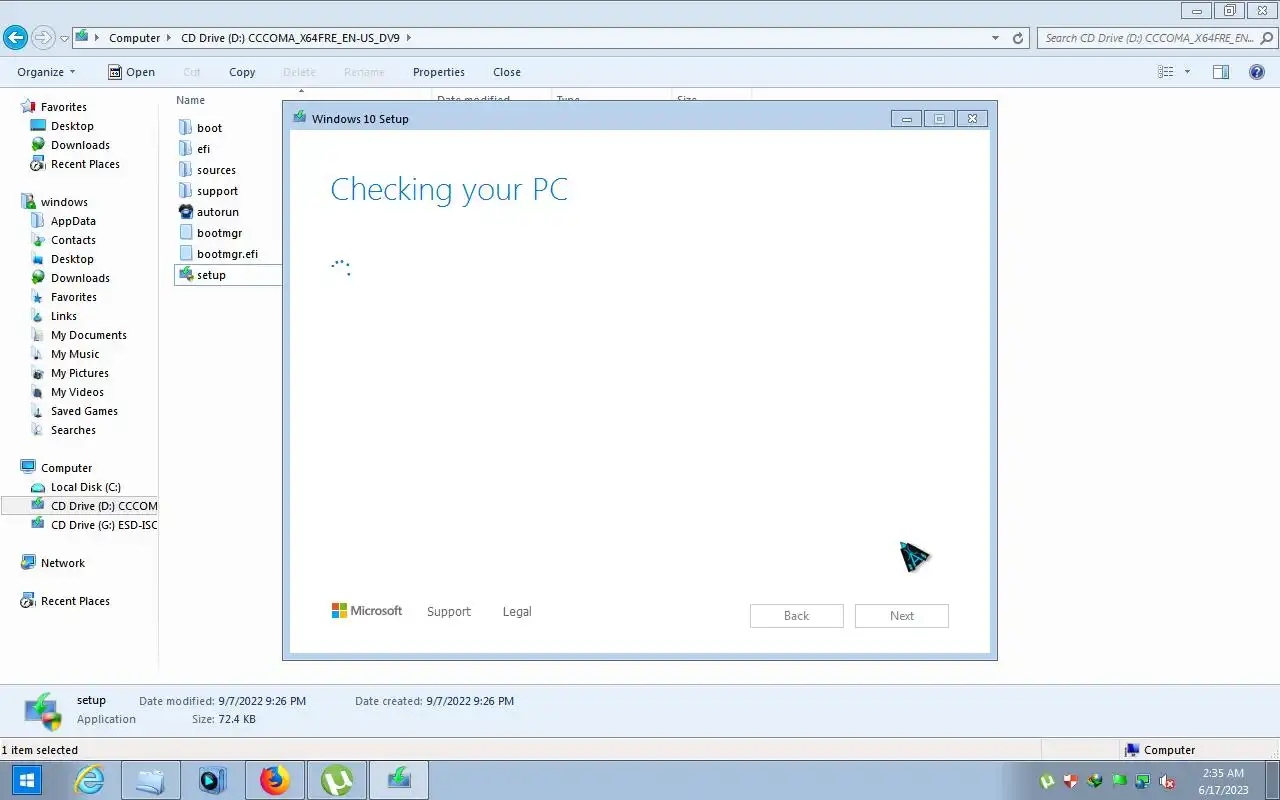The image size is (1280, 800).
Task: Launch Internet Explorer from taskbar
Action: click(x=90, y=780)
